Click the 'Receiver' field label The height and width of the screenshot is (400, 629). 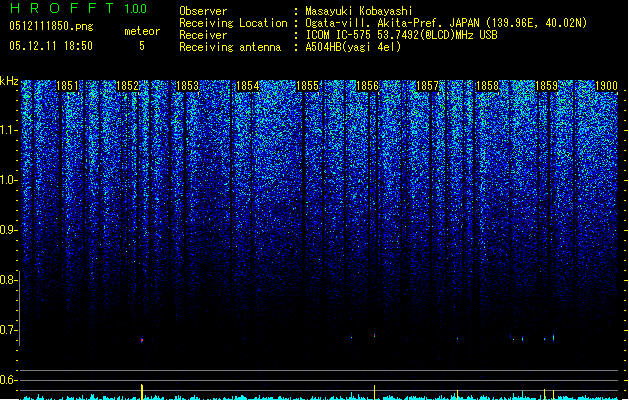pyautogui.click(x=203, y=35)
